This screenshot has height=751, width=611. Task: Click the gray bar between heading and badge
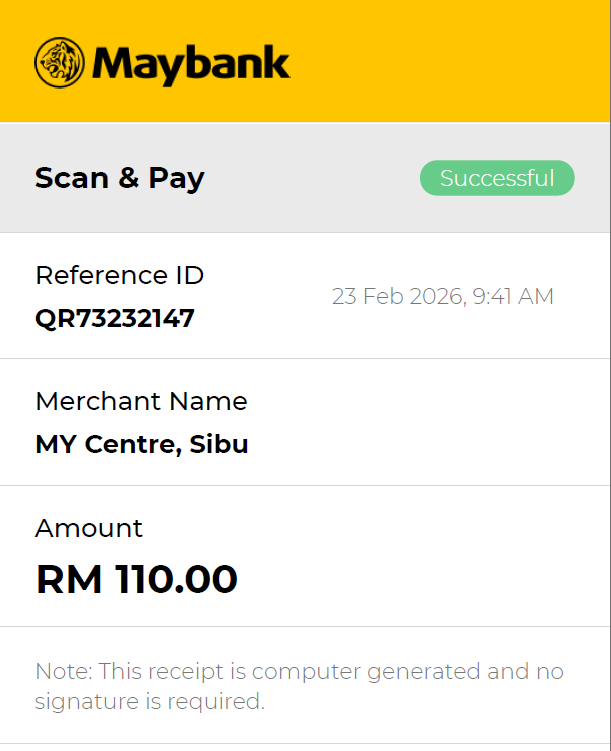click(x=310, y=178)
